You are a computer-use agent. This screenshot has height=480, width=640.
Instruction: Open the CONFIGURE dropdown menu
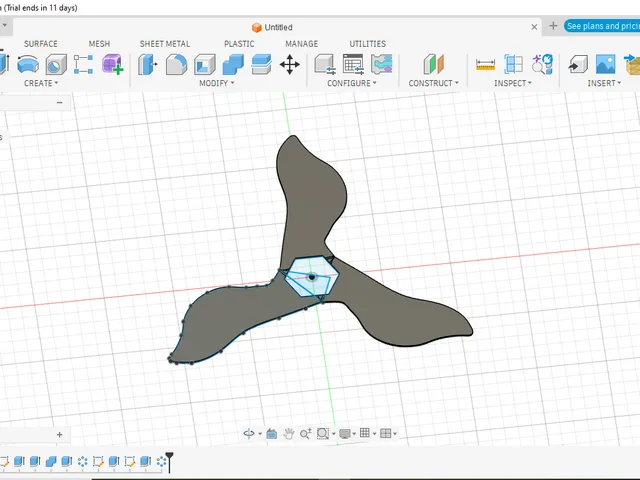[351, 83]
